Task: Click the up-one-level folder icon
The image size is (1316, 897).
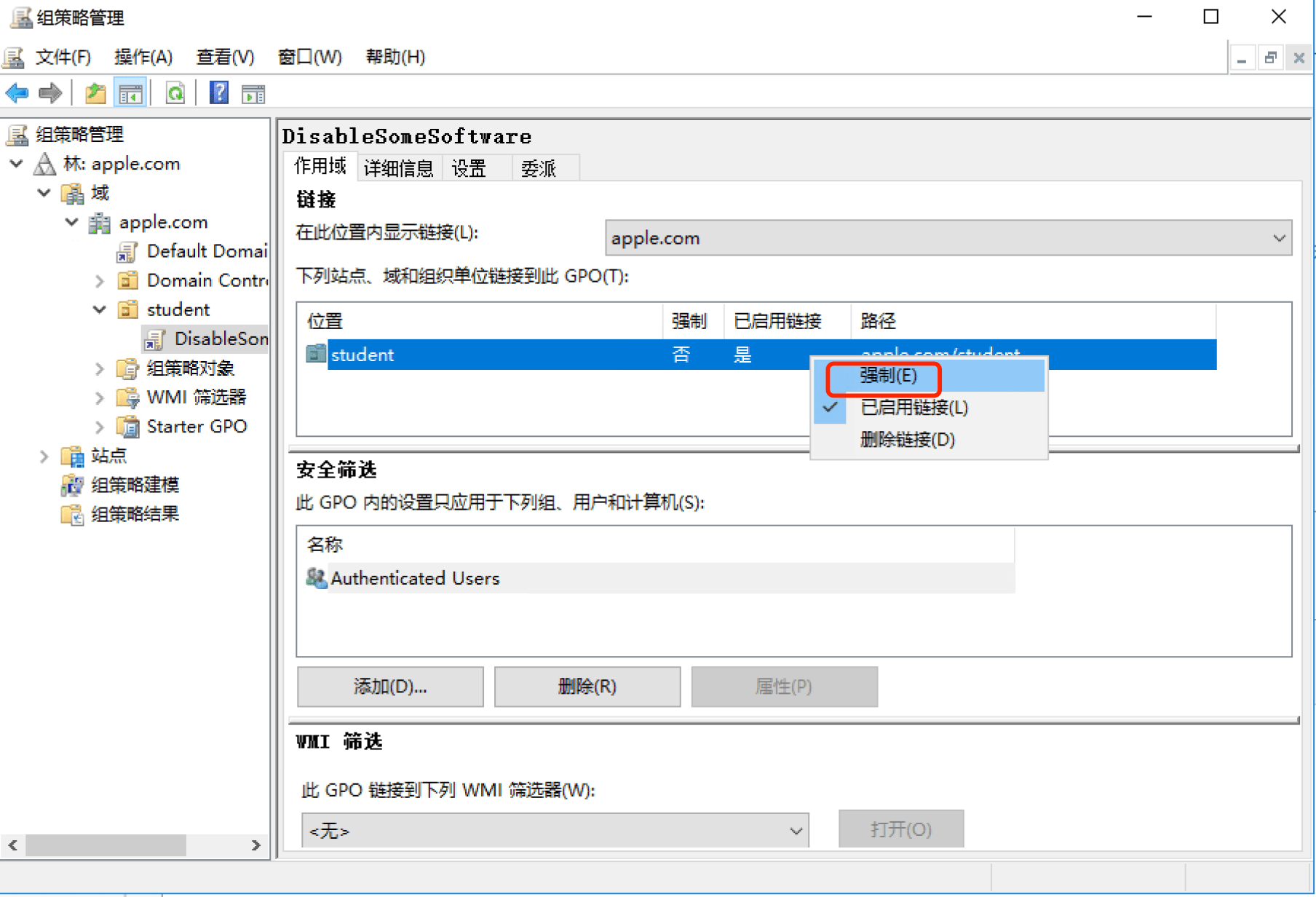Action: pos(95,93)
